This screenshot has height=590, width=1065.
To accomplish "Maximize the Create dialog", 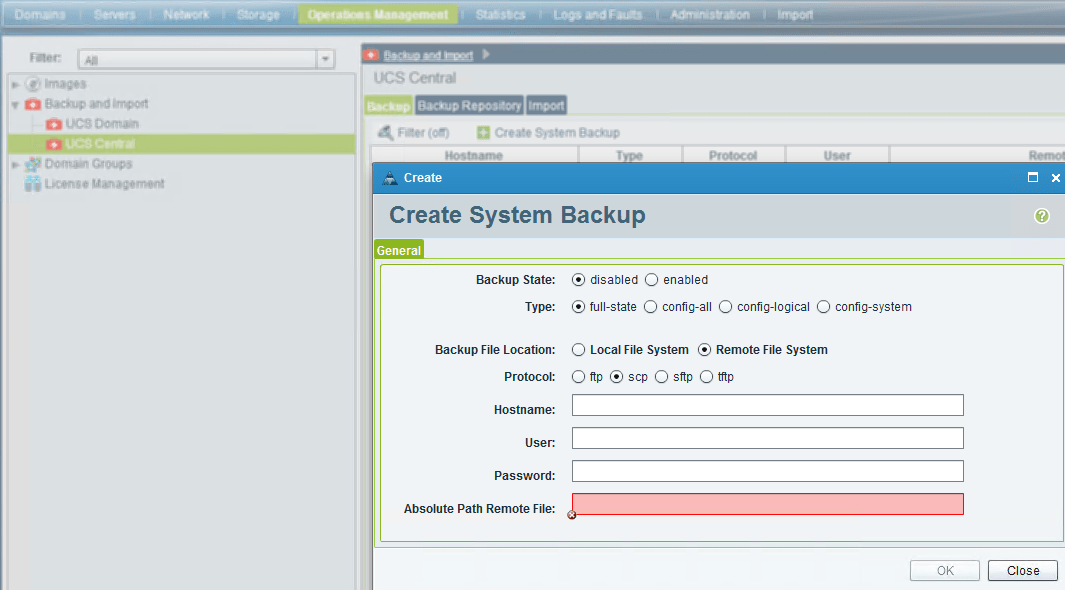I will 1032,177.
